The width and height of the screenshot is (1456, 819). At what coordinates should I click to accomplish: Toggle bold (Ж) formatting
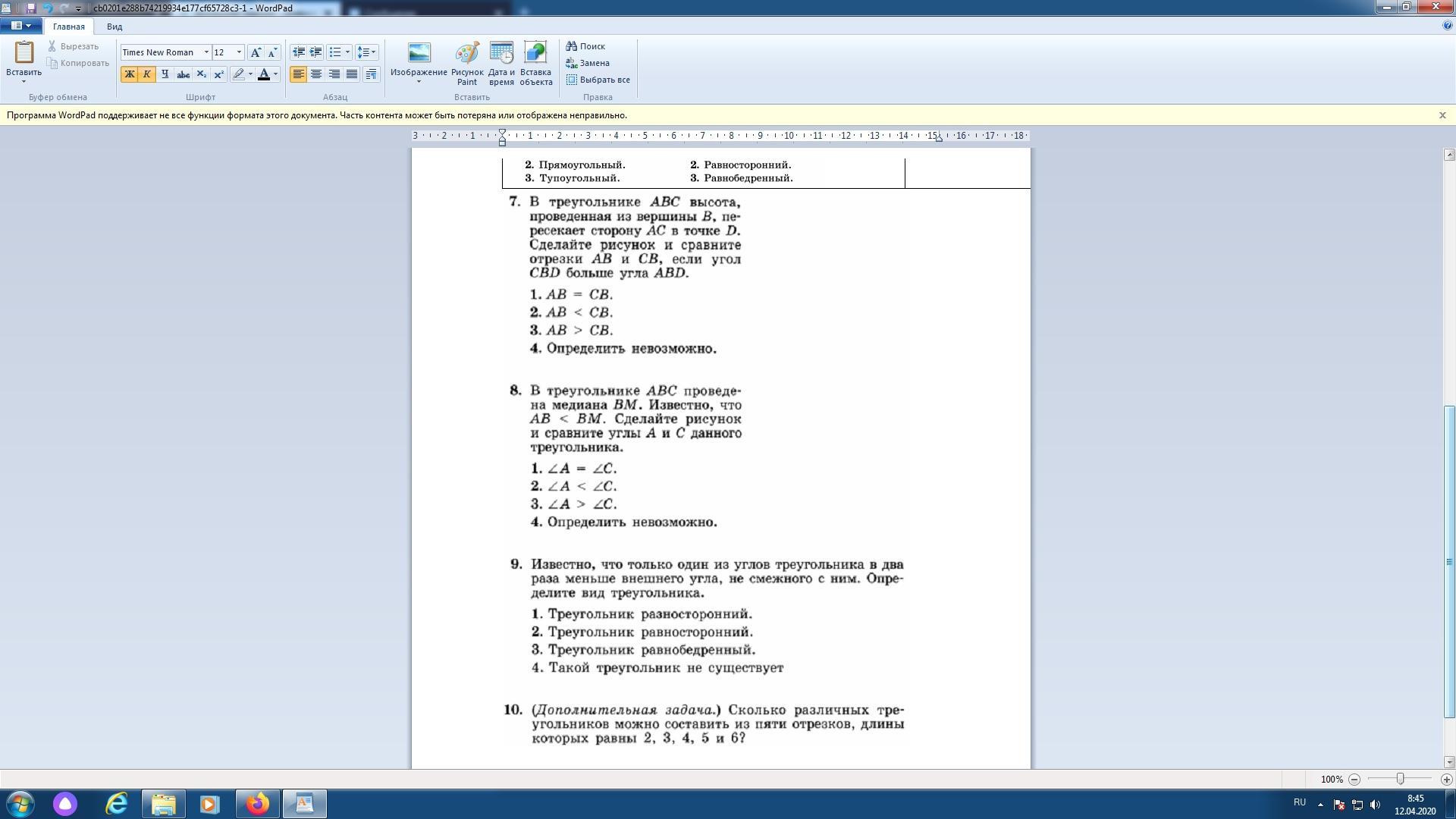click(x=129, y=74)
